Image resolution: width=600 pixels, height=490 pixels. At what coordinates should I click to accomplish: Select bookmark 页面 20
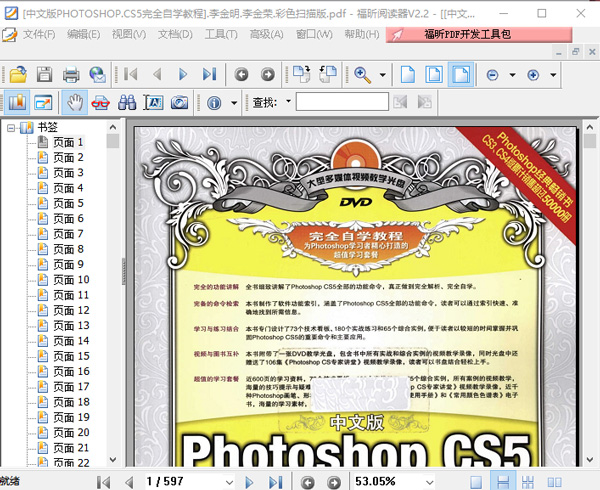[x=71, y=433]
